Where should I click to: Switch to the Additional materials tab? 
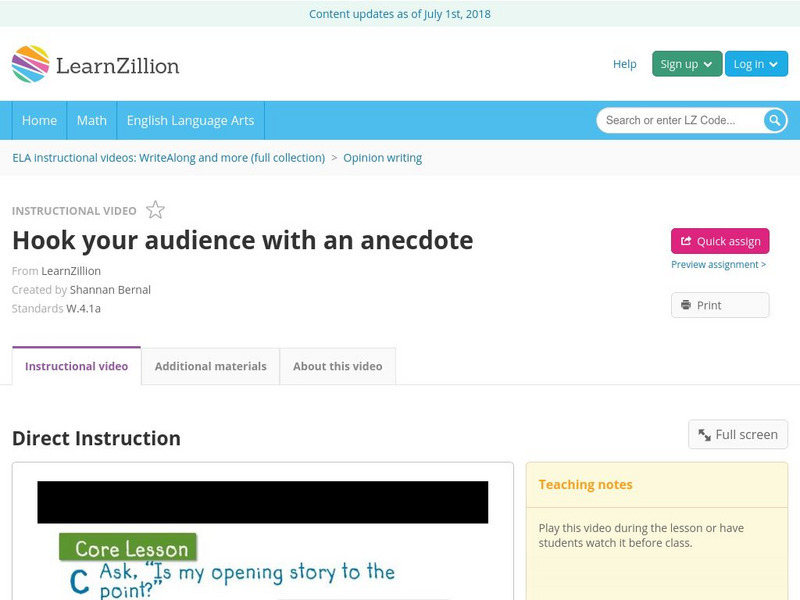click(210, 366)
